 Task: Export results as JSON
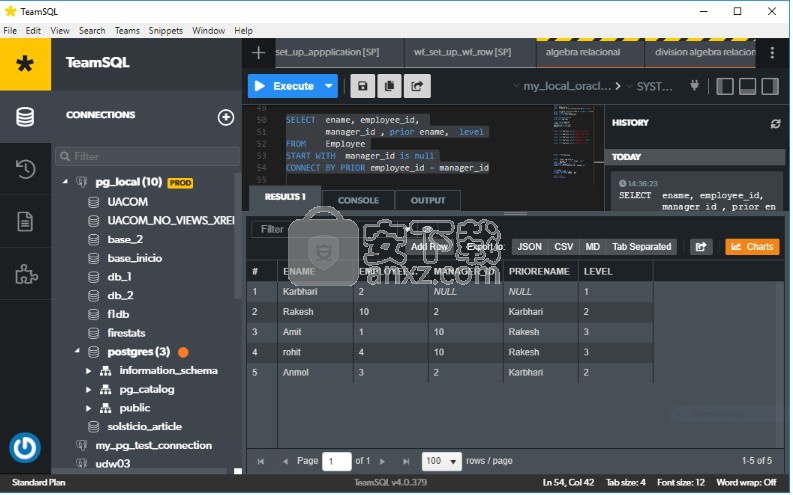coord(530,247)
